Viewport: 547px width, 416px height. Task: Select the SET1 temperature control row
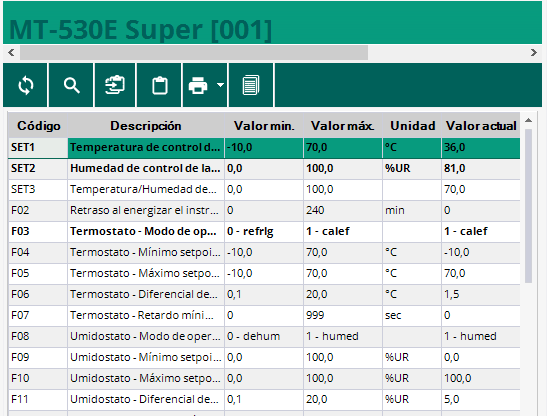coord(264,148)
